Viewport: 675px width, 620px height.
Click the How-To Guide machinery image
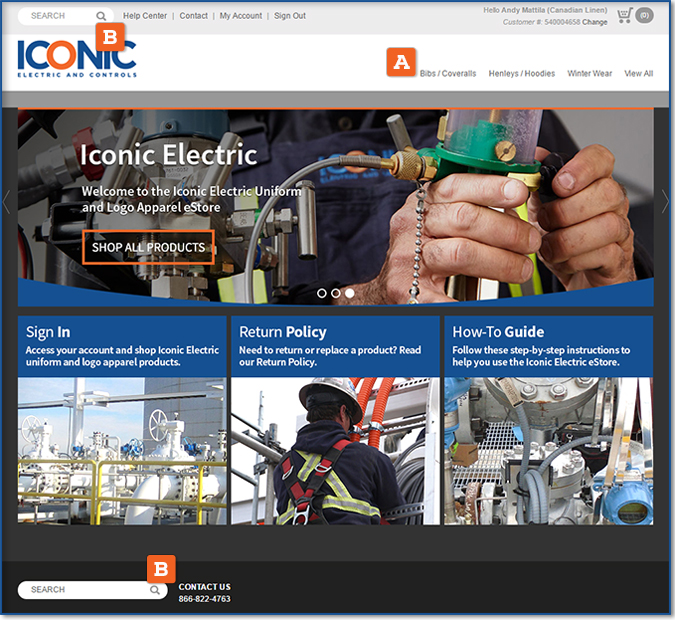coord(548,451)
